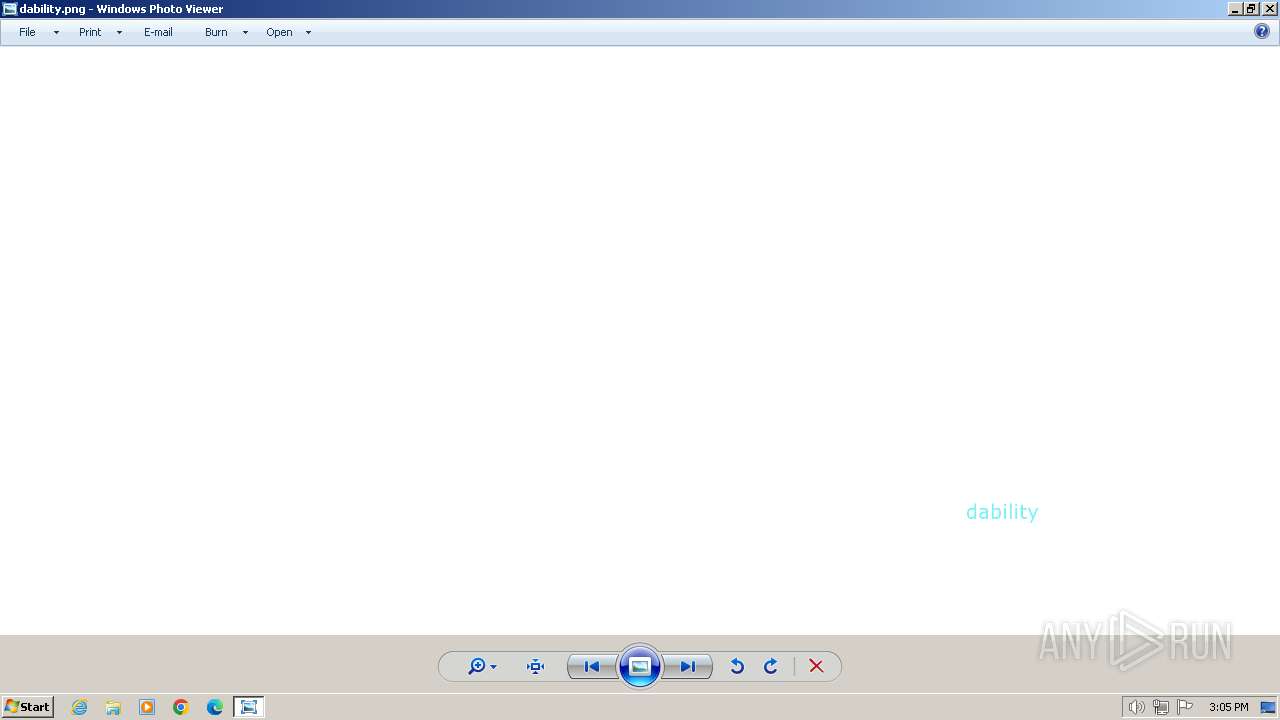Click the Photo Viewer title bar icon
Image resolution: width=1280 pixels, height=720 pixels.
(9, 9)
